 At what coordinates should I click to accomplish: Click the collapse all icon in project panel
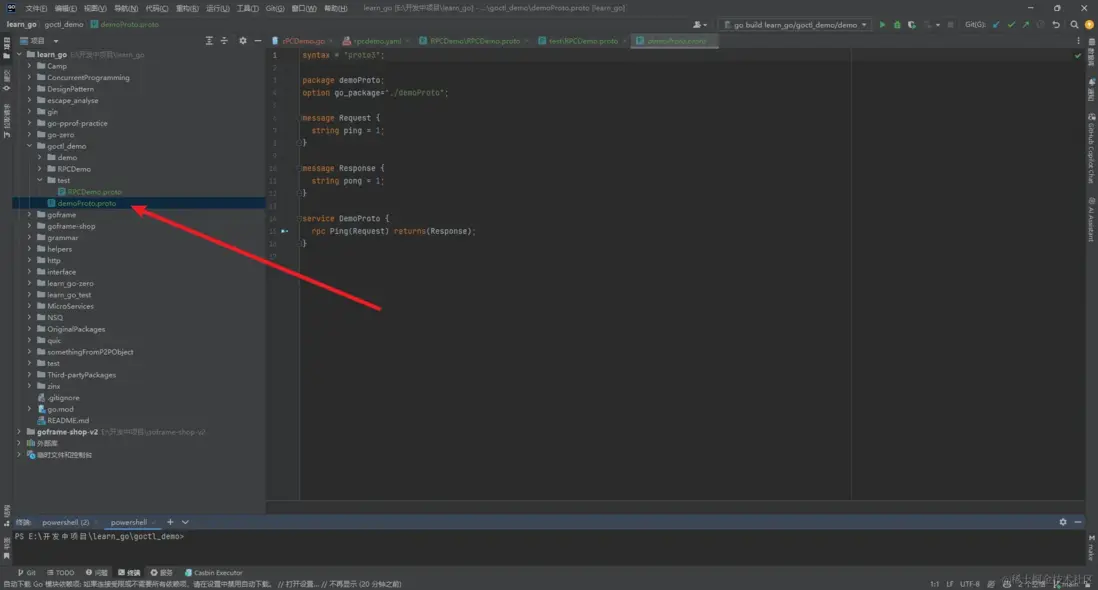(x=224, y=41)
